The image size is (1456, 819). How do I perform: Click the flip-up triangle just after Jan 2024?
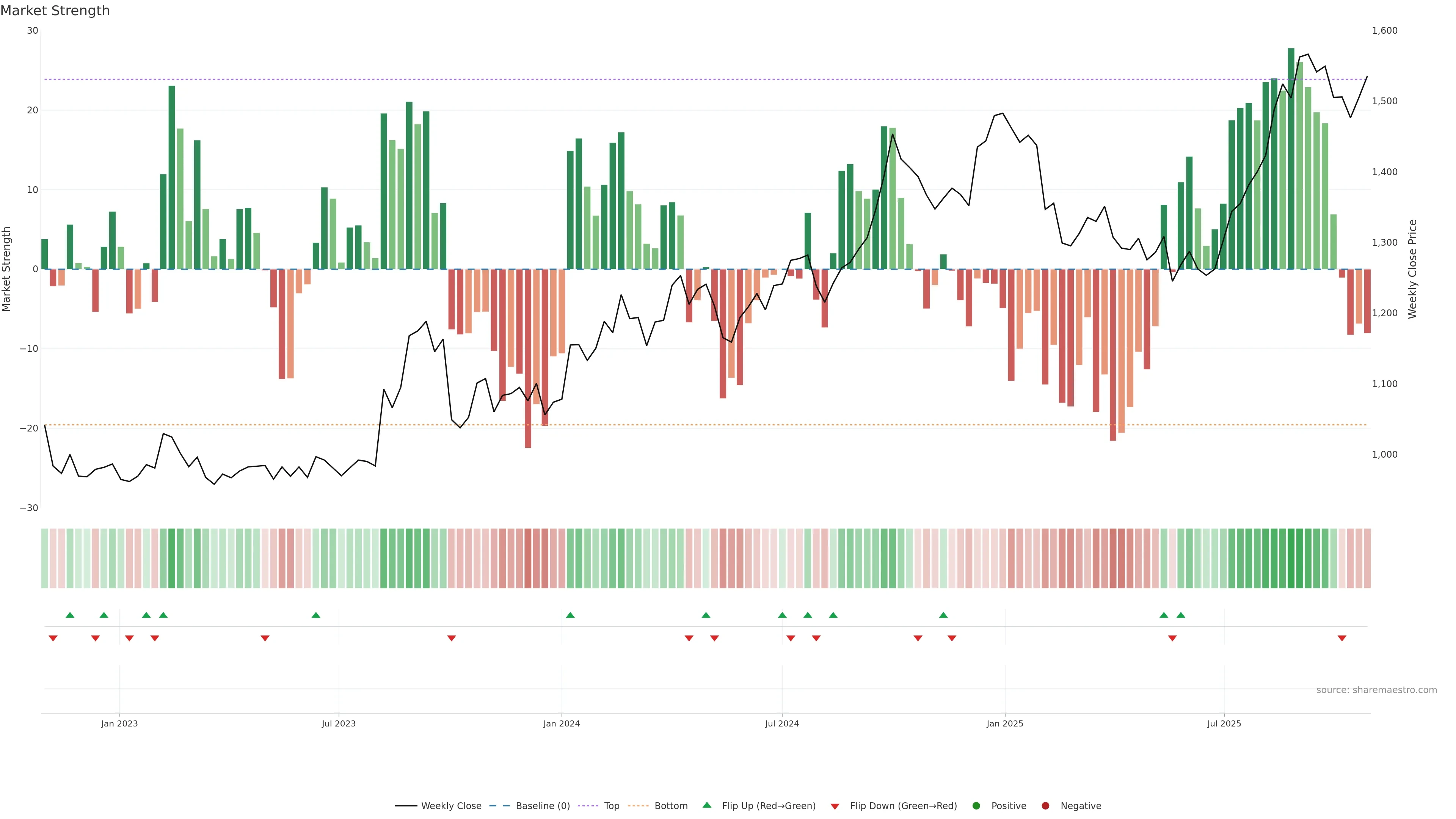click(x=570, y=615)
